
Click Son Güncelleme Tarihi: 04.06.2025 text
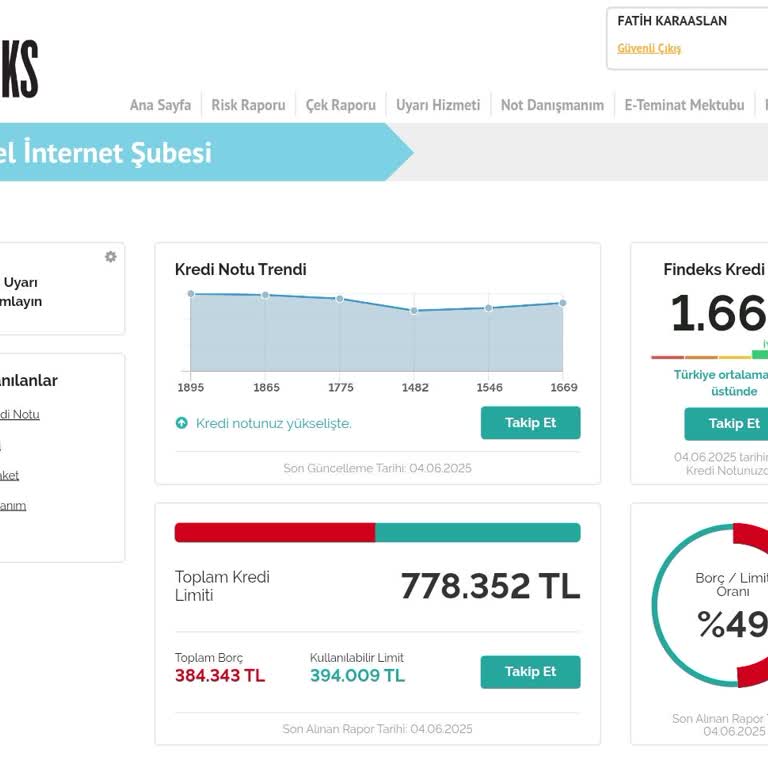(377, 468)
